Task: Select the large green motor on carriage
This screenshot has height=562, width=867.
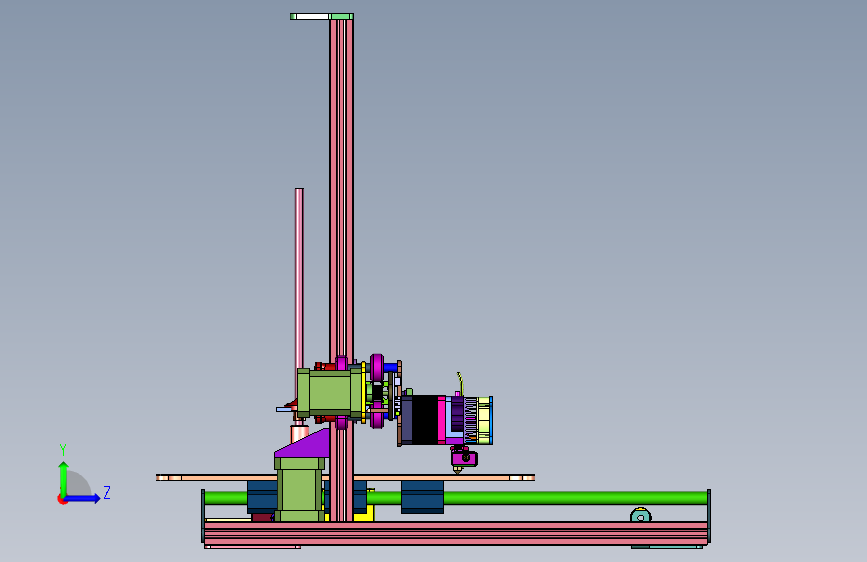Action: [x=330, y=393]
